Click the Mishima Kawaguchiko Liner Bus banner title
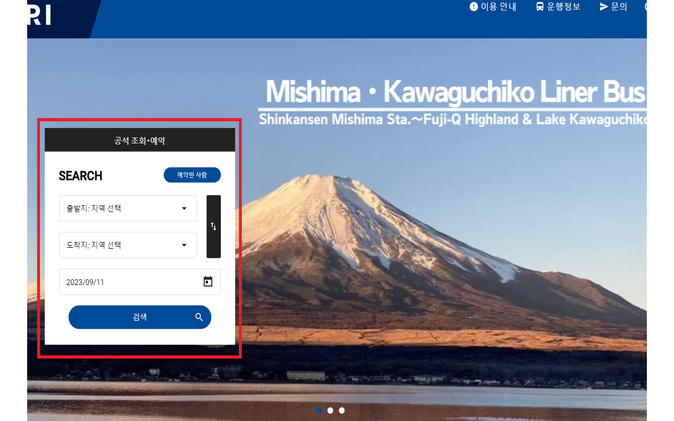Viewport: 674px width, 421px height. 455,92
